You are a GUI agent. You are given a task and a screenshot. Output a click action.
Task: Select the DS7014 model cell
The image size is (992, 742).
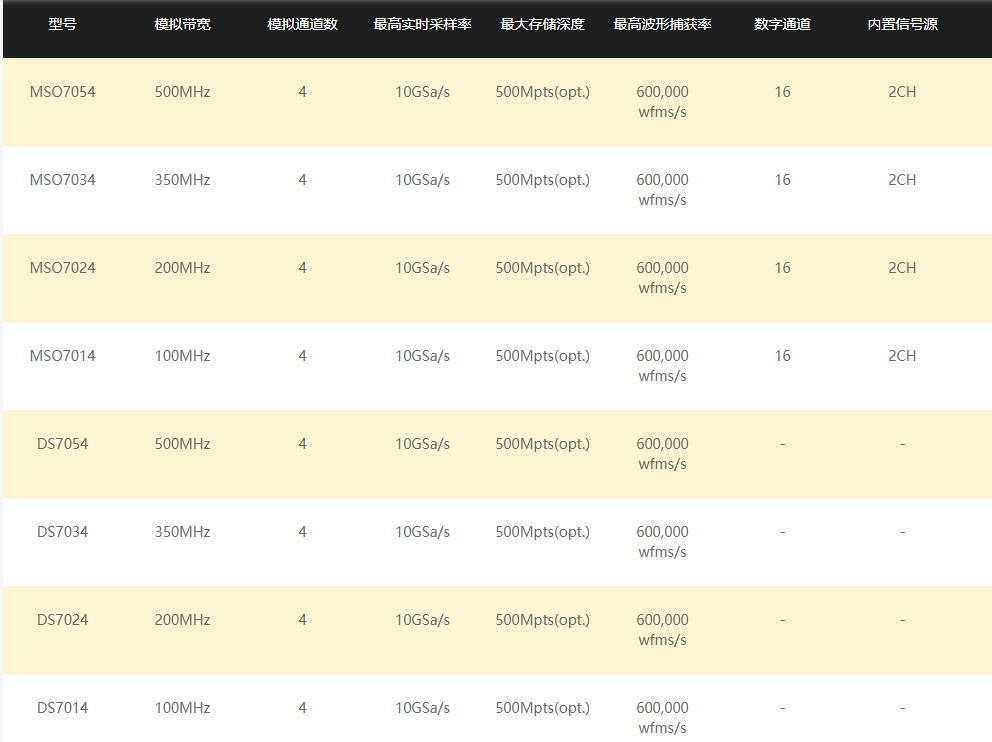pyautogui.click(x=63, y=707)
